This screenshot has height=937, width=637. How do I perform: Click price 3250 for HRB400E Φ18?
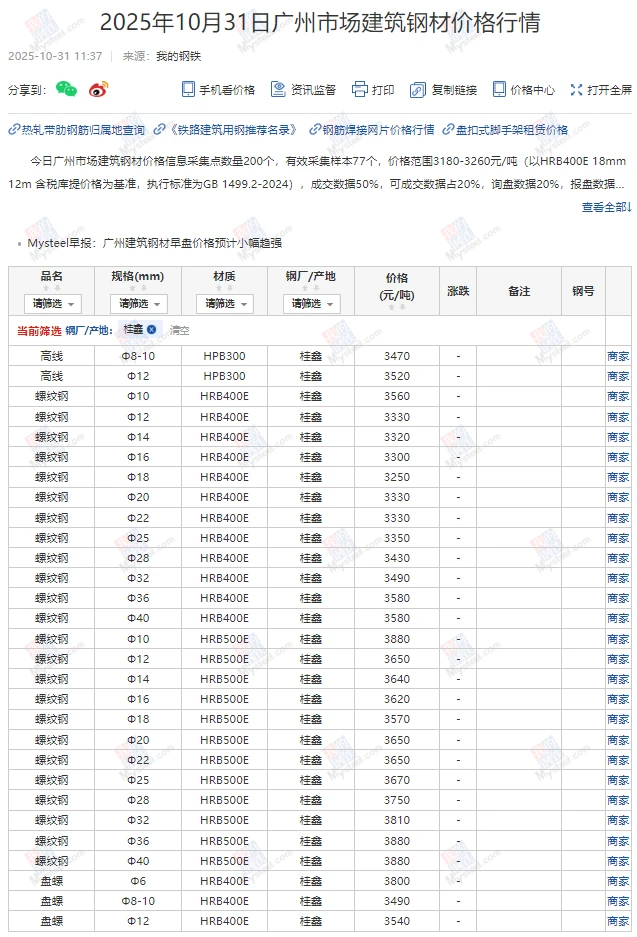397,477
